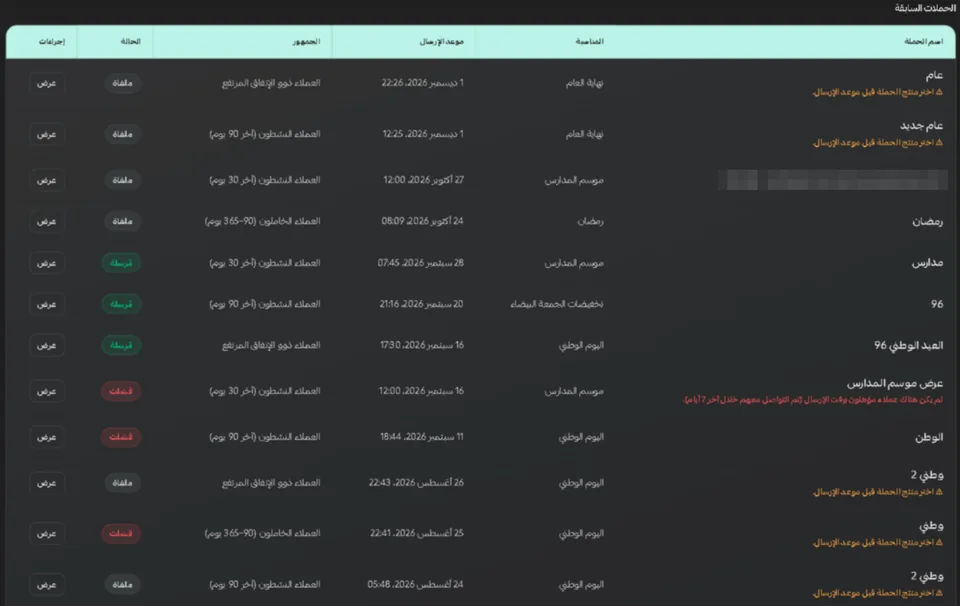Click عرض in the رمضان campaign row
Image resolution: width=960 pixels, height=606 pixels.
47,221
